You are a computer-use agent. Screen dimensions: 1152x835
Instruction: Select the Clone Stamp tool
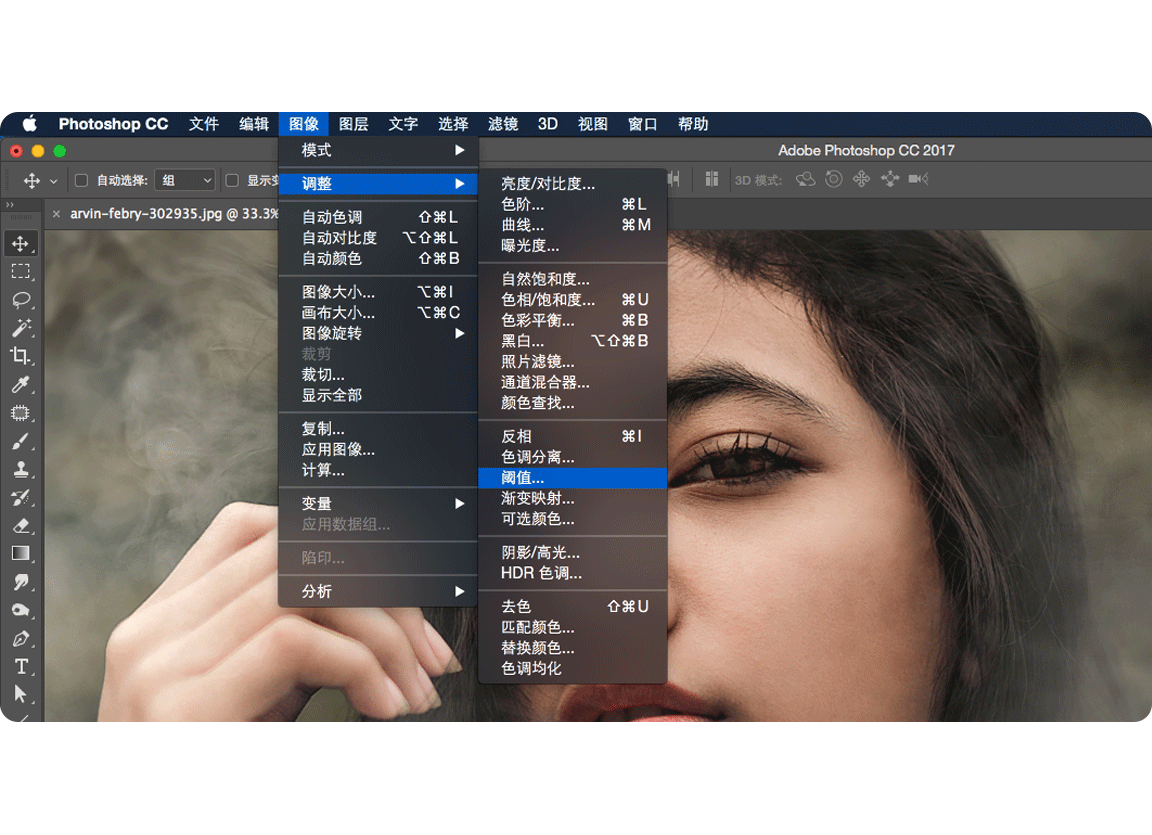click(21, 469)
